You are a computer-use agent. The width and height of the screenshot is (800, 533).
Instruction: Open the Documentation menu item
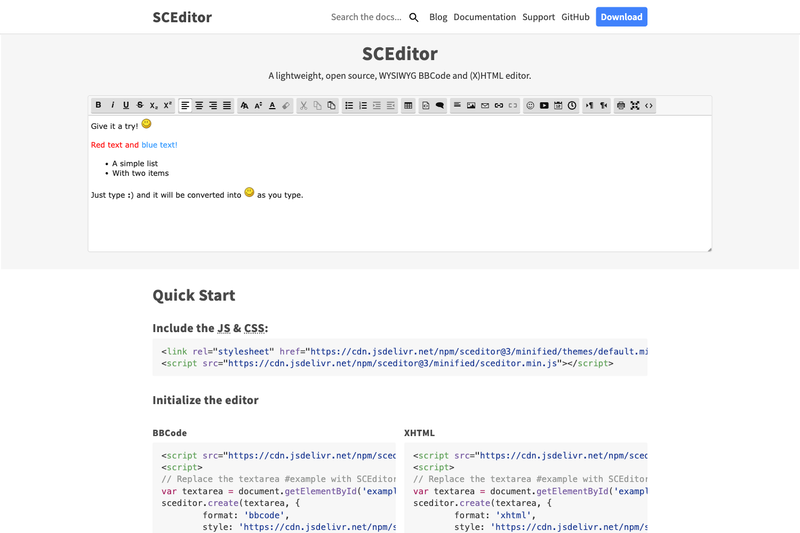[x=485, y=17]
